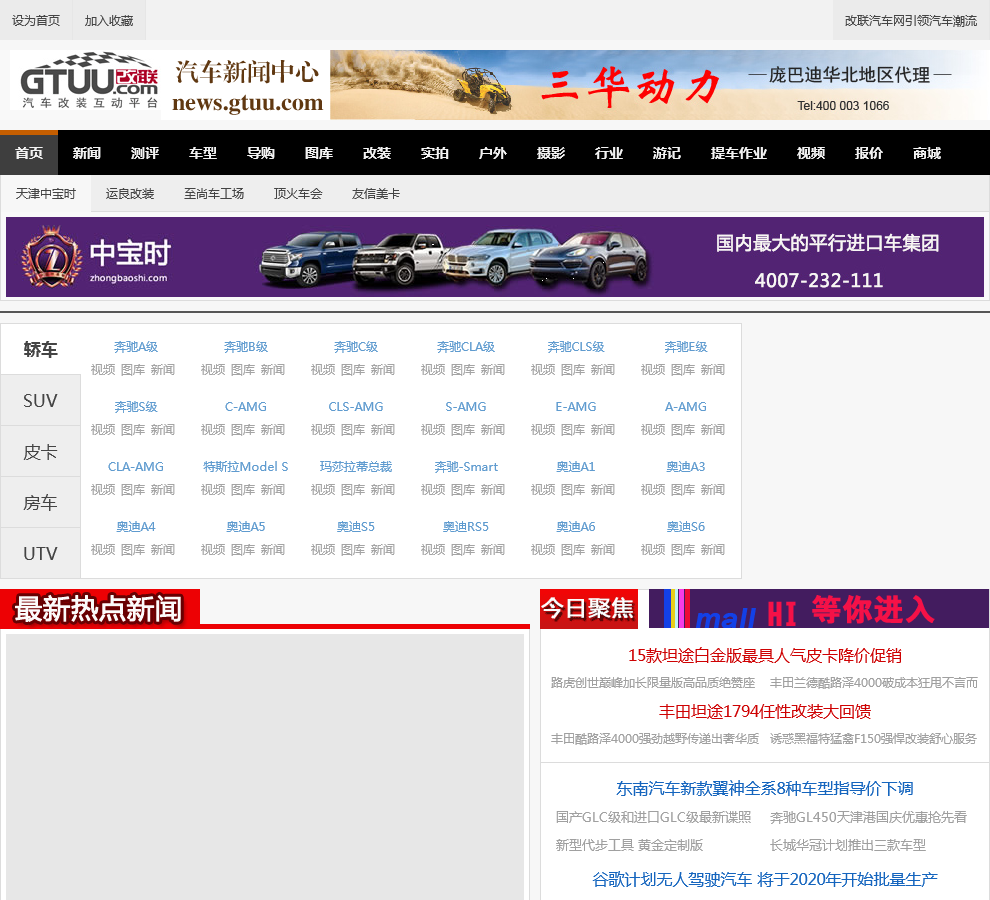990x900 pixels.
Task: Open the 中宝时 purple banner ad
Action: (495, 257)
